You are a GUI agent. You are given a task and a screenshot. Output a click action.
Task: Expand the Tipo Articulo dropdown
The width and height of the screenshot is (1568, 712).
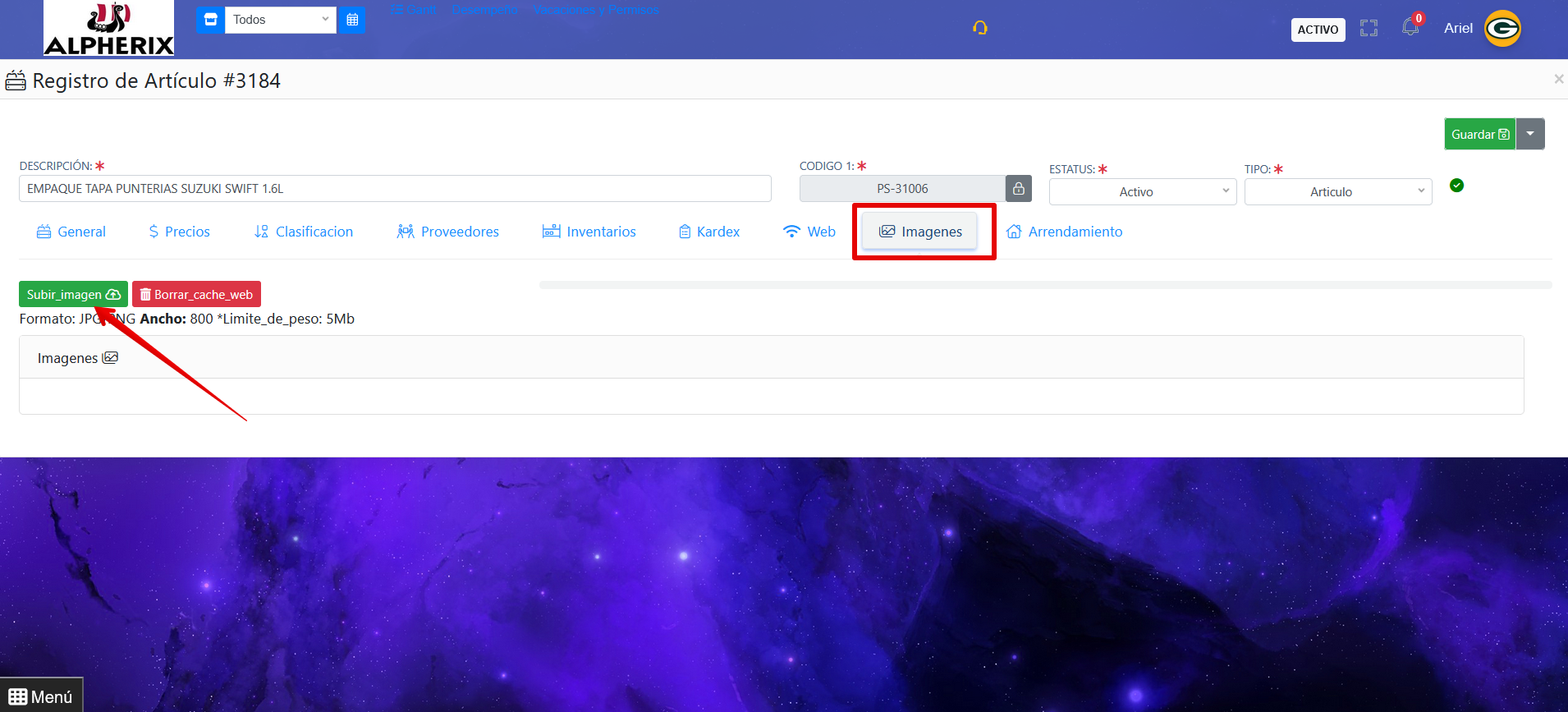[x=1338, y=192]
